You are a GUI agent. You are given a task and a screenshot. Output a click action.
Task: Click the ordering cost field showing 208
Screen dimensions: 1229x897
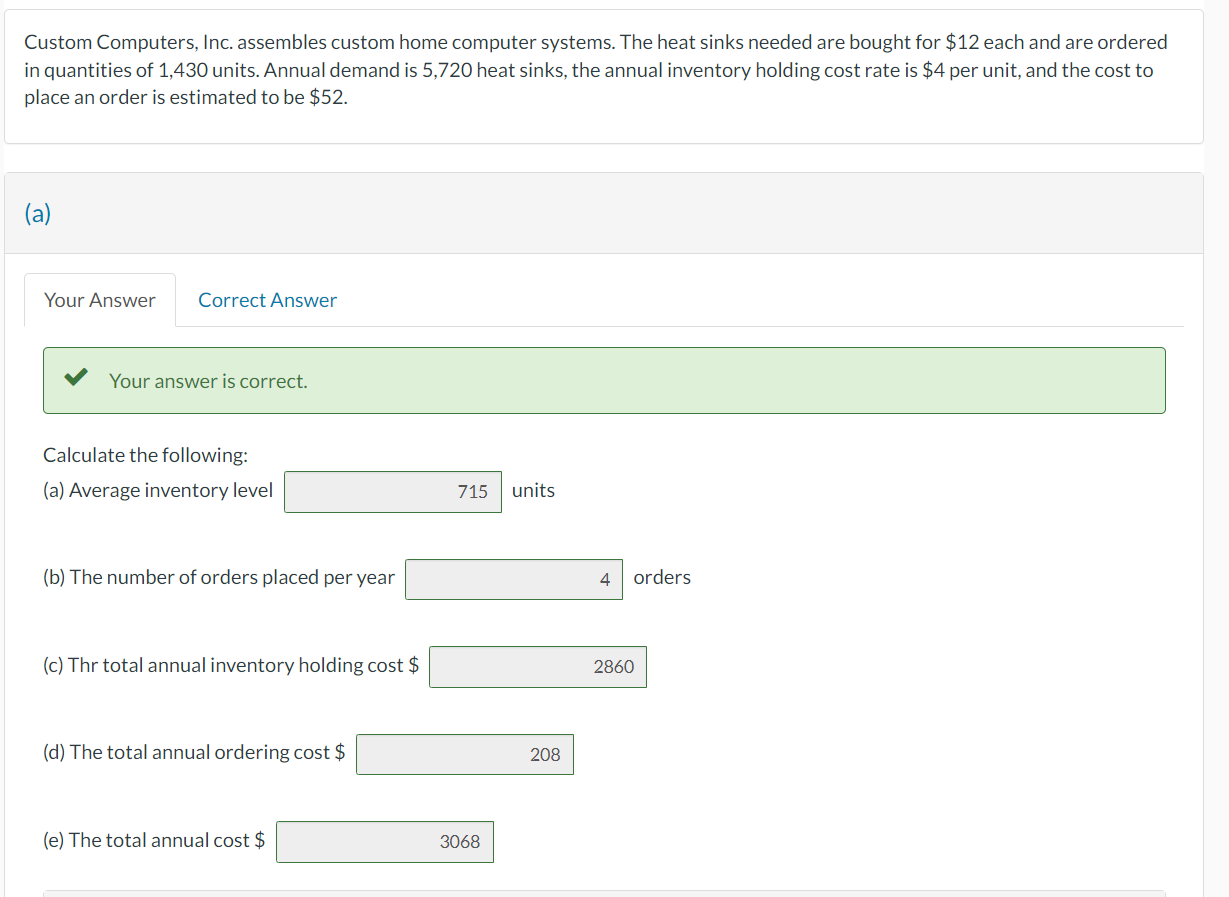465,754
